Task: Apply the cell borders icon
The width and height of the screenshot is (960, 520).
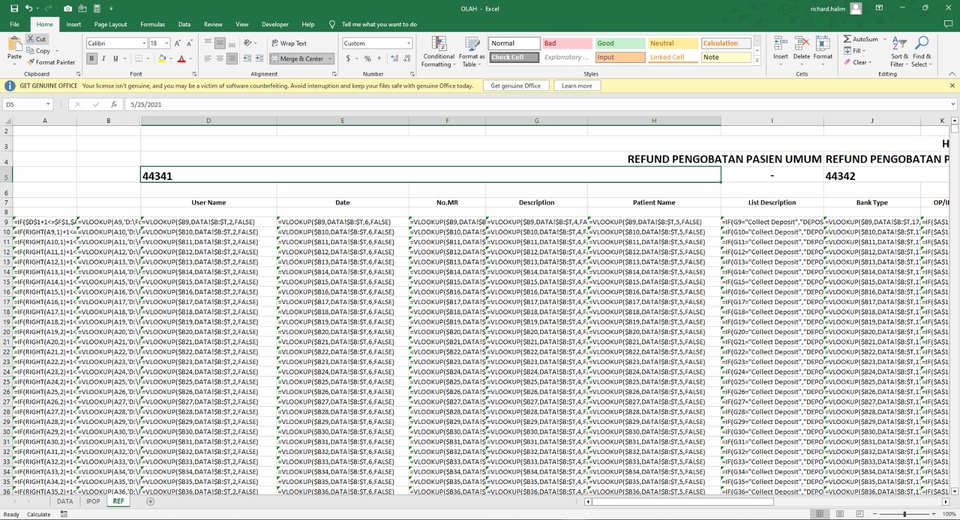Action: [x=139, y=59]
